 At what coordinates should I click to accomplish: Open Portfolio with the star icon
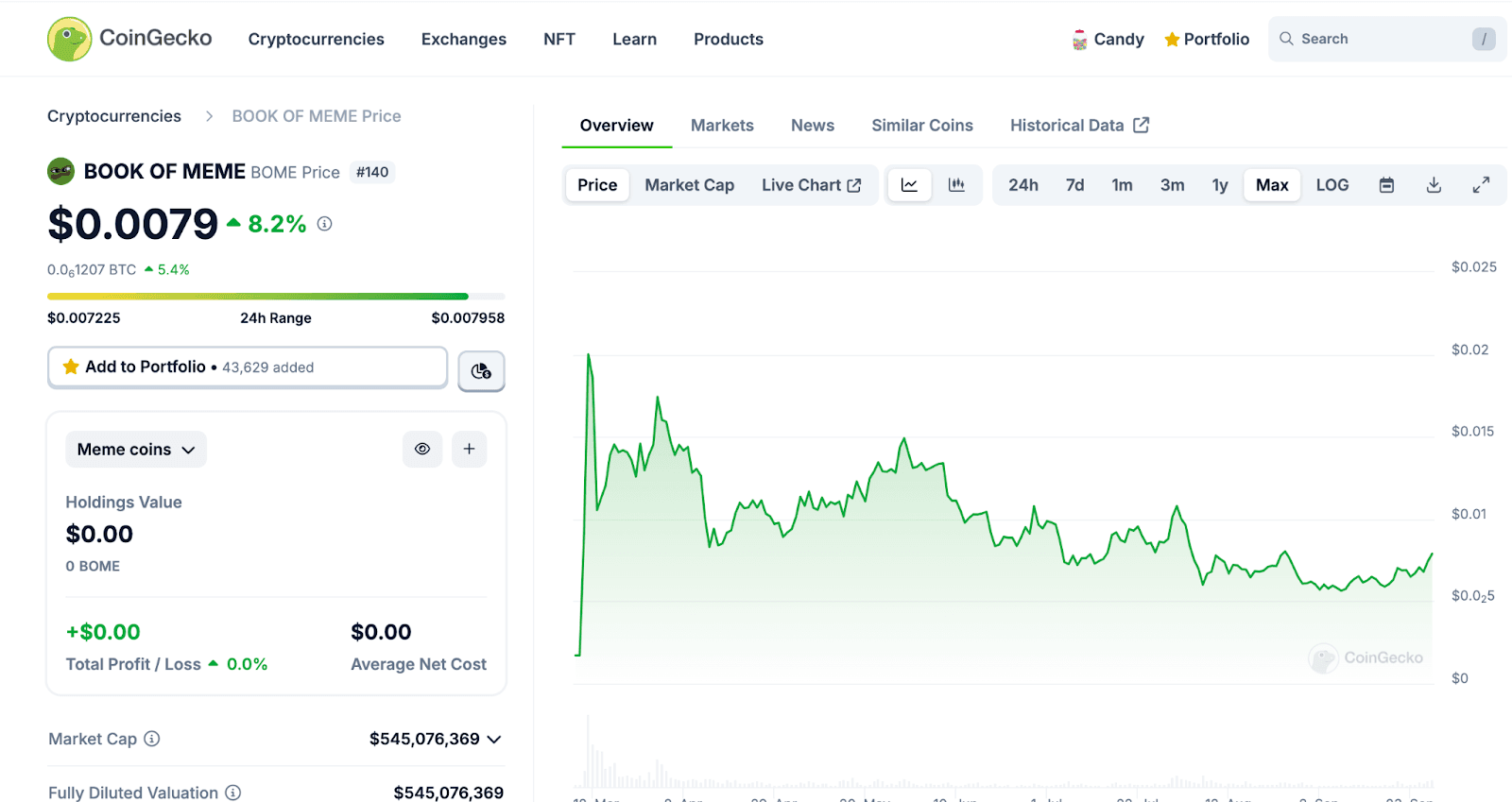pos(1207,39)
